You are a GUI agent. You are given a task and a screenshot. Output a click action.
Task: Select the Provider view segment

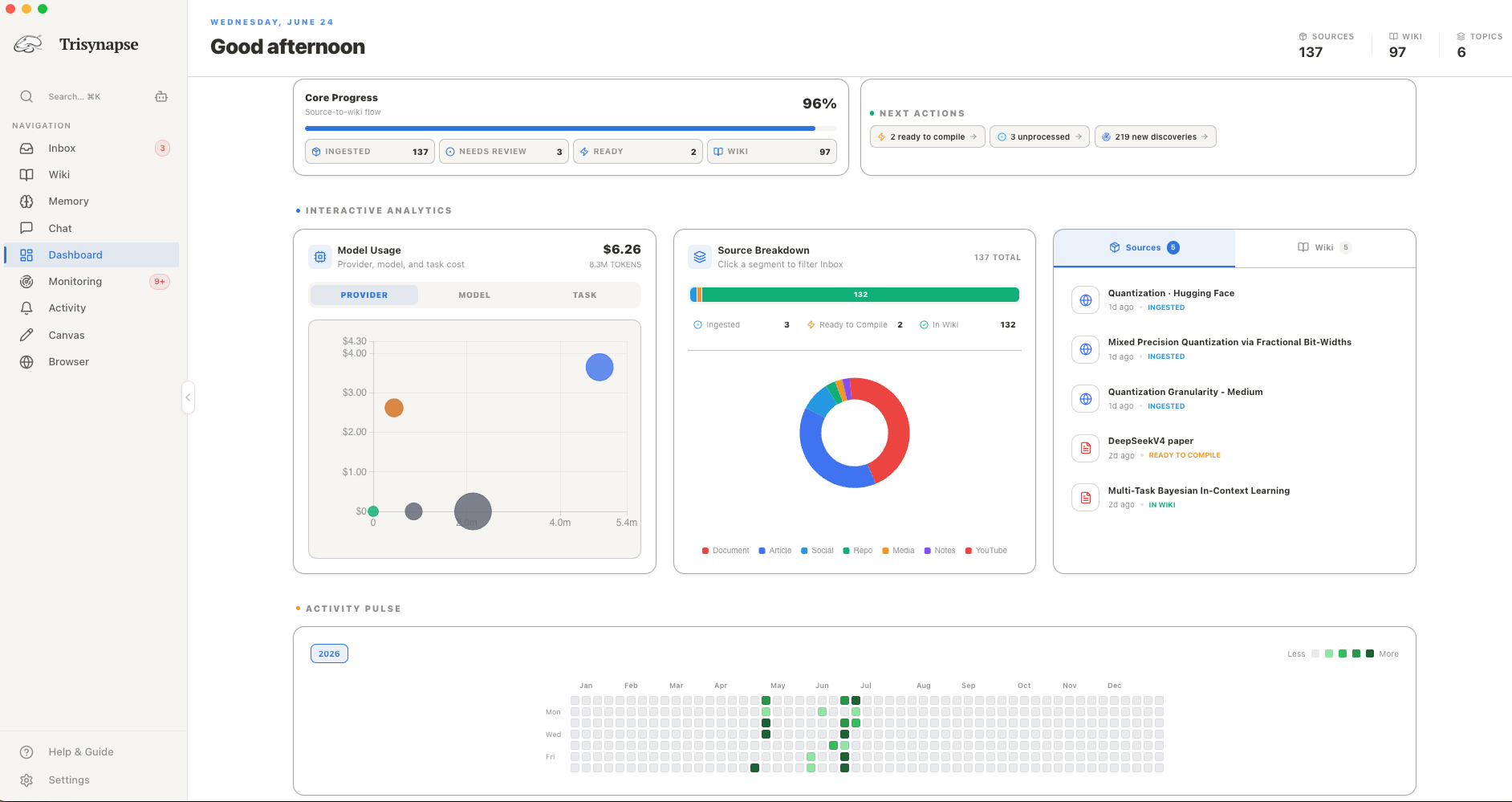click(364, 295)
